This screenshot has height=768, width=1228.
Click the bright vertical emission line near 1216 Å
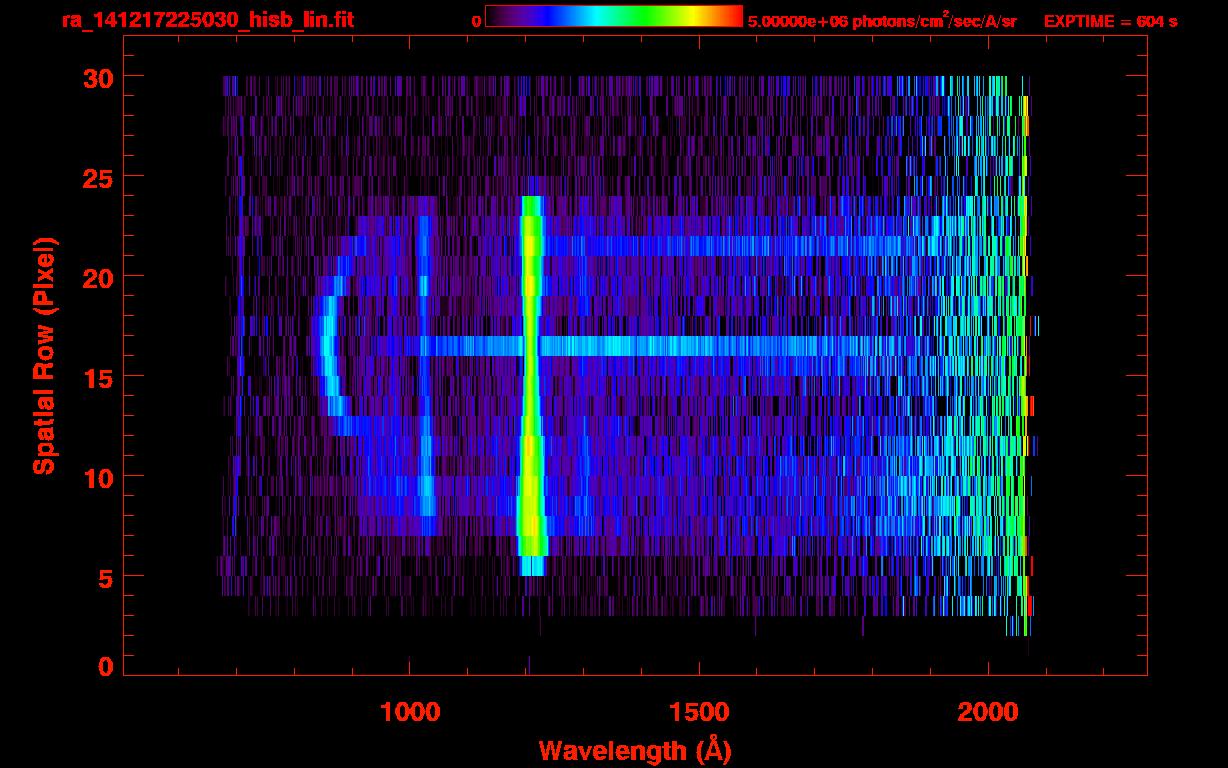click(x=531, y=385)
